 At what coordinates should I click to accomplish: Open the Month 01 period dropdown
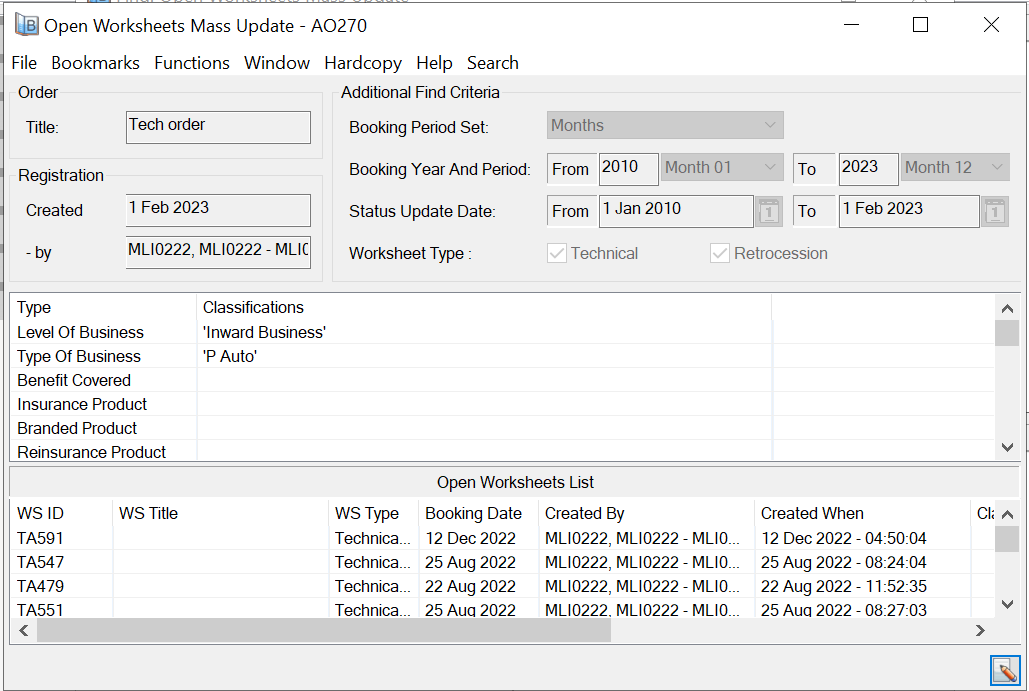coord(722,168)
